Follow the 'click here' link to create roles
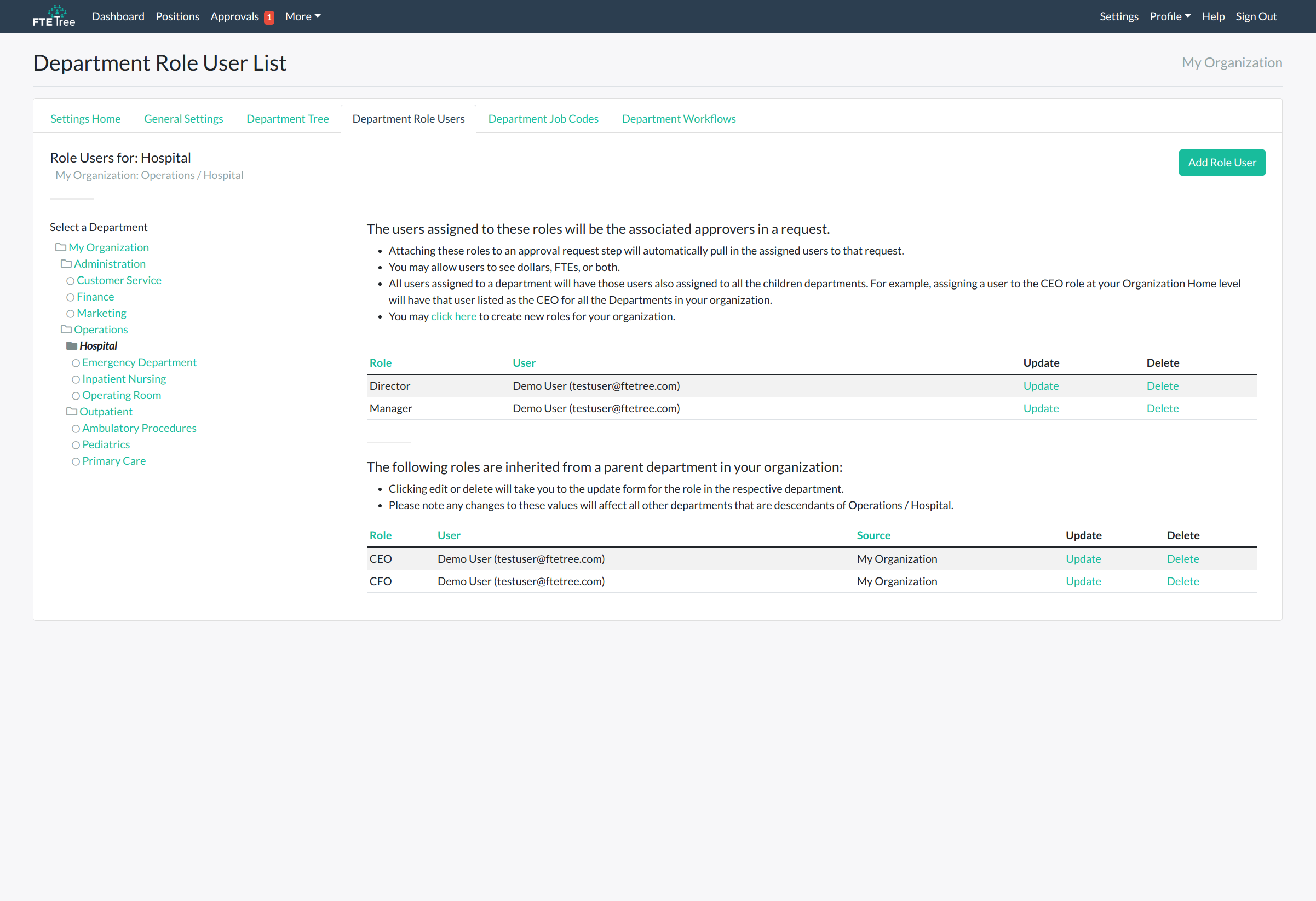The image size is (1316, 901). (453, 316)
